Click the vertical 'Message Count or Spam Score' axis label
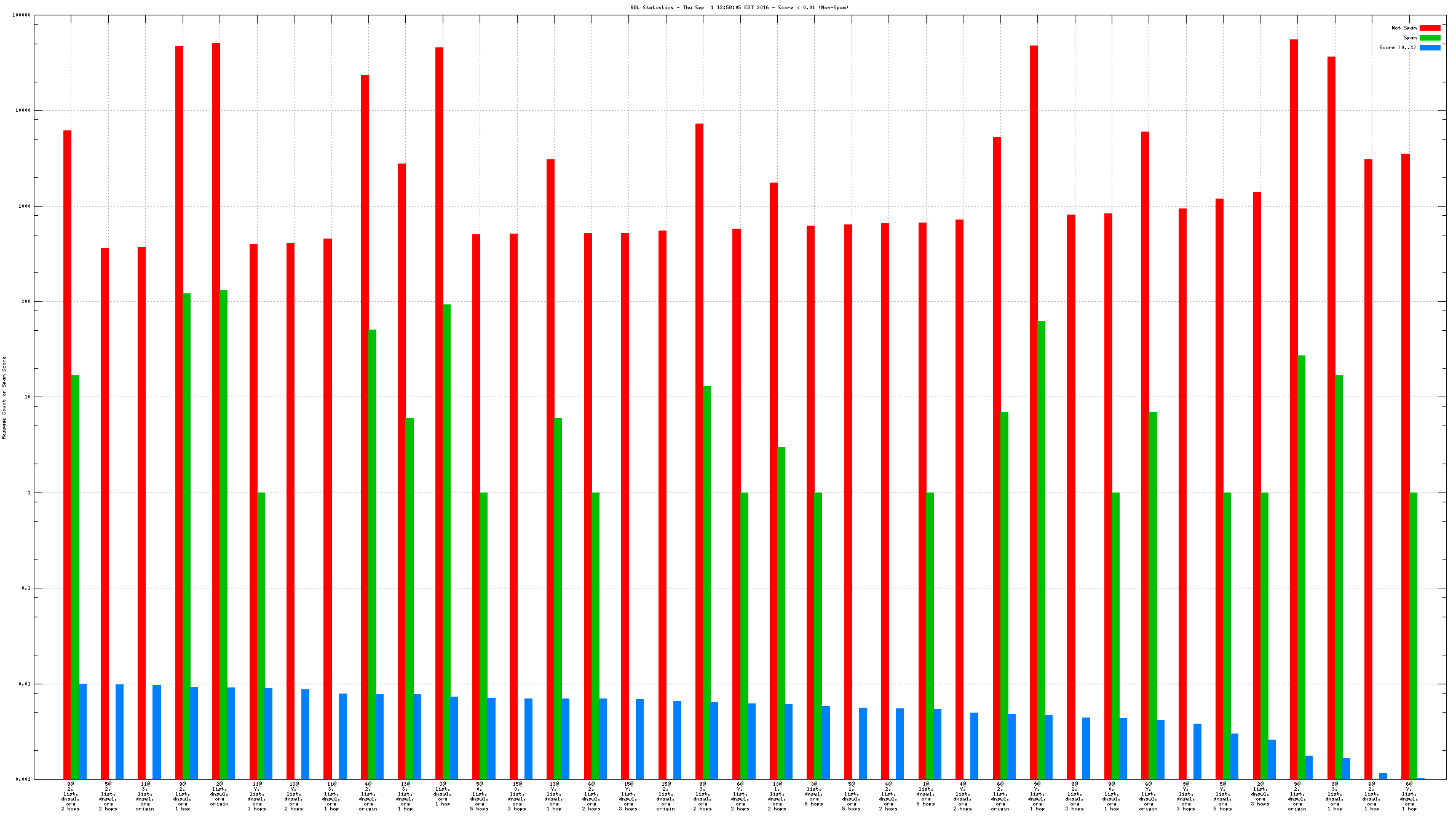The height and width of the screenshot is (819, 1456). click(x=4, y=397)
